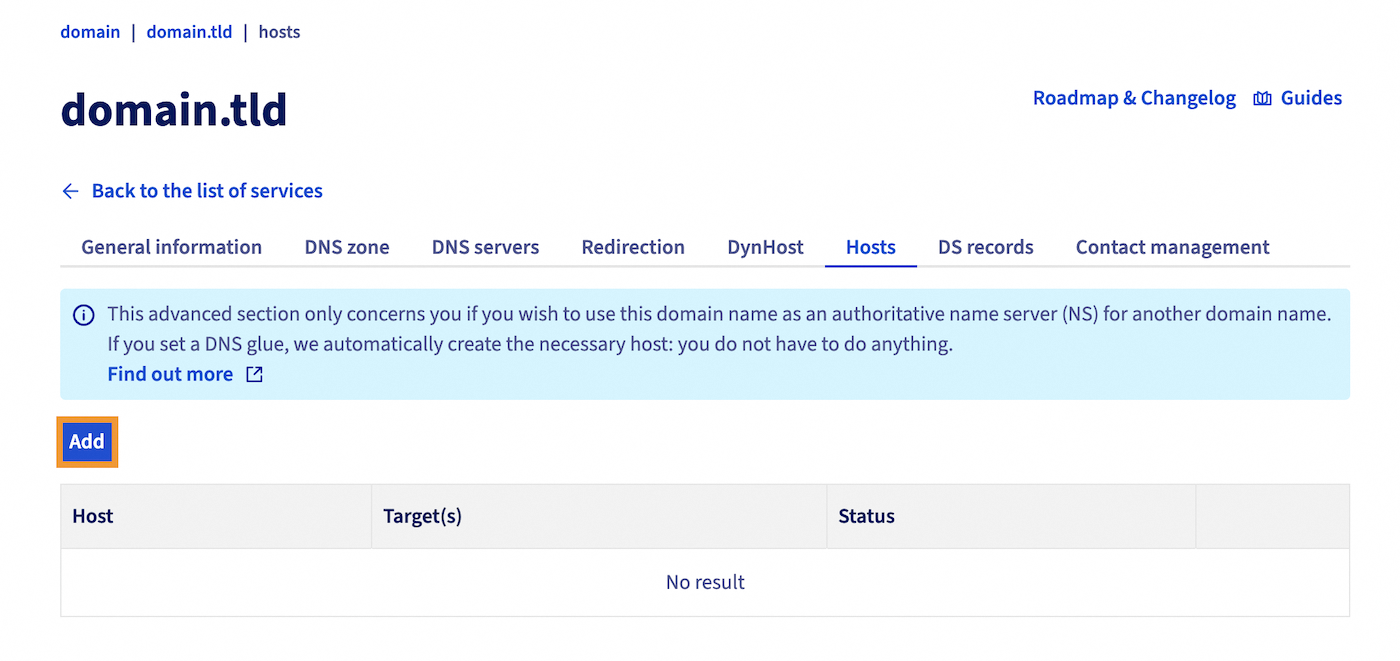Image resolution: width=1400 pixels, height=661 pixels.
Task: Open the Roadmap & Changelog link
Action: 1133,97
